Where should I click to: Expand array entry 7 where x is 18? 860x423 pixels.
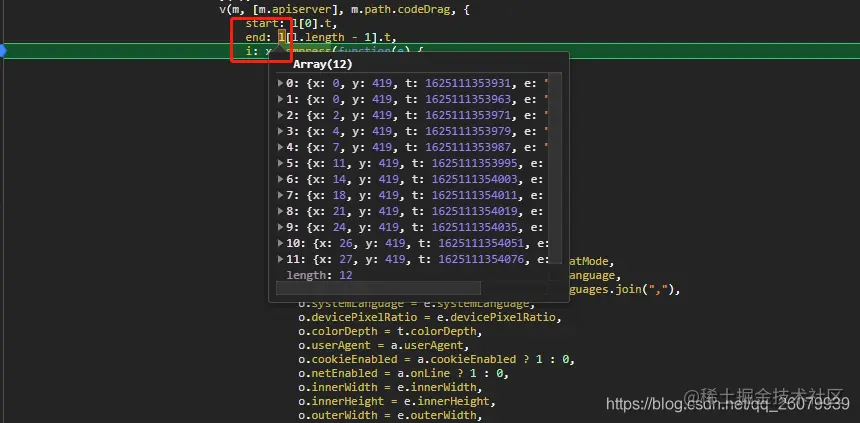(281, 195)
